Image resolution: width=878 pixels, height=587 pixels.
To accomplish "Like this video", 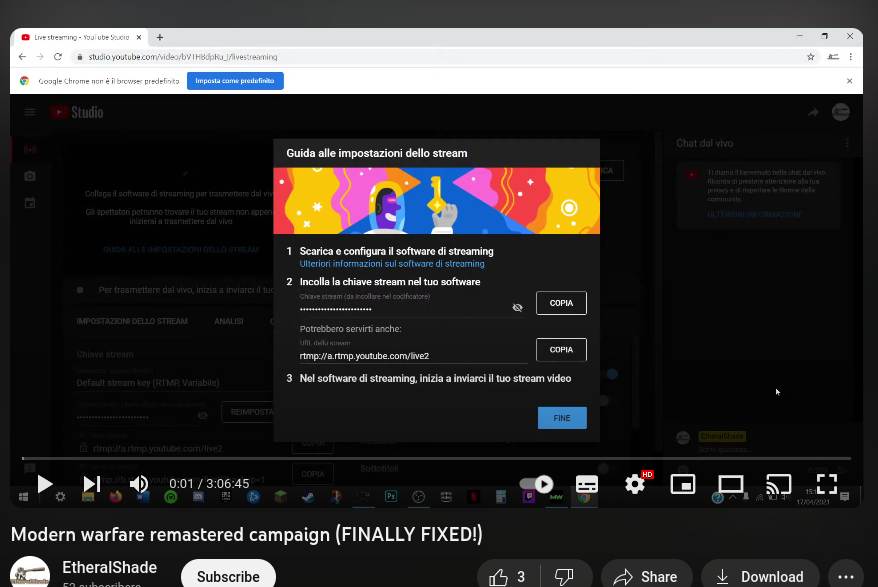I will (508, 576).
